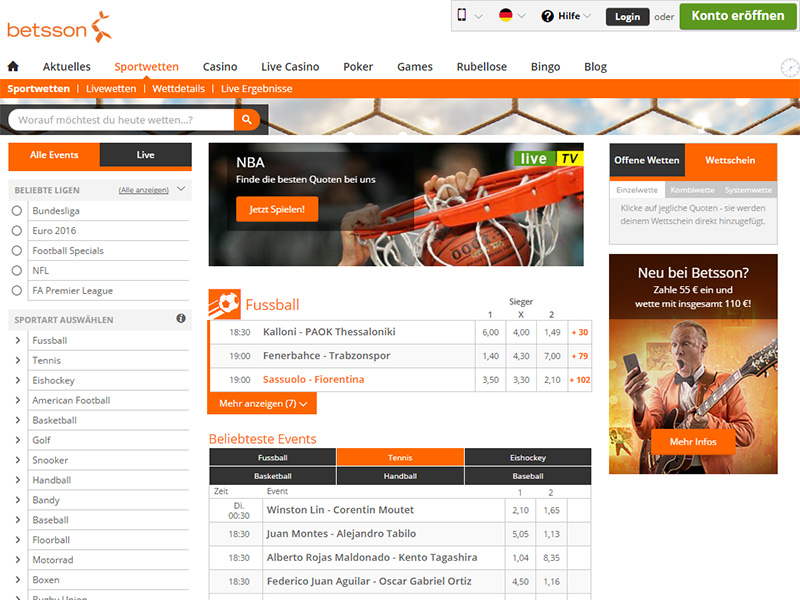The image size is (800, 600).
Task: Open the Motorrad sport category
Action: coord(53,560)
